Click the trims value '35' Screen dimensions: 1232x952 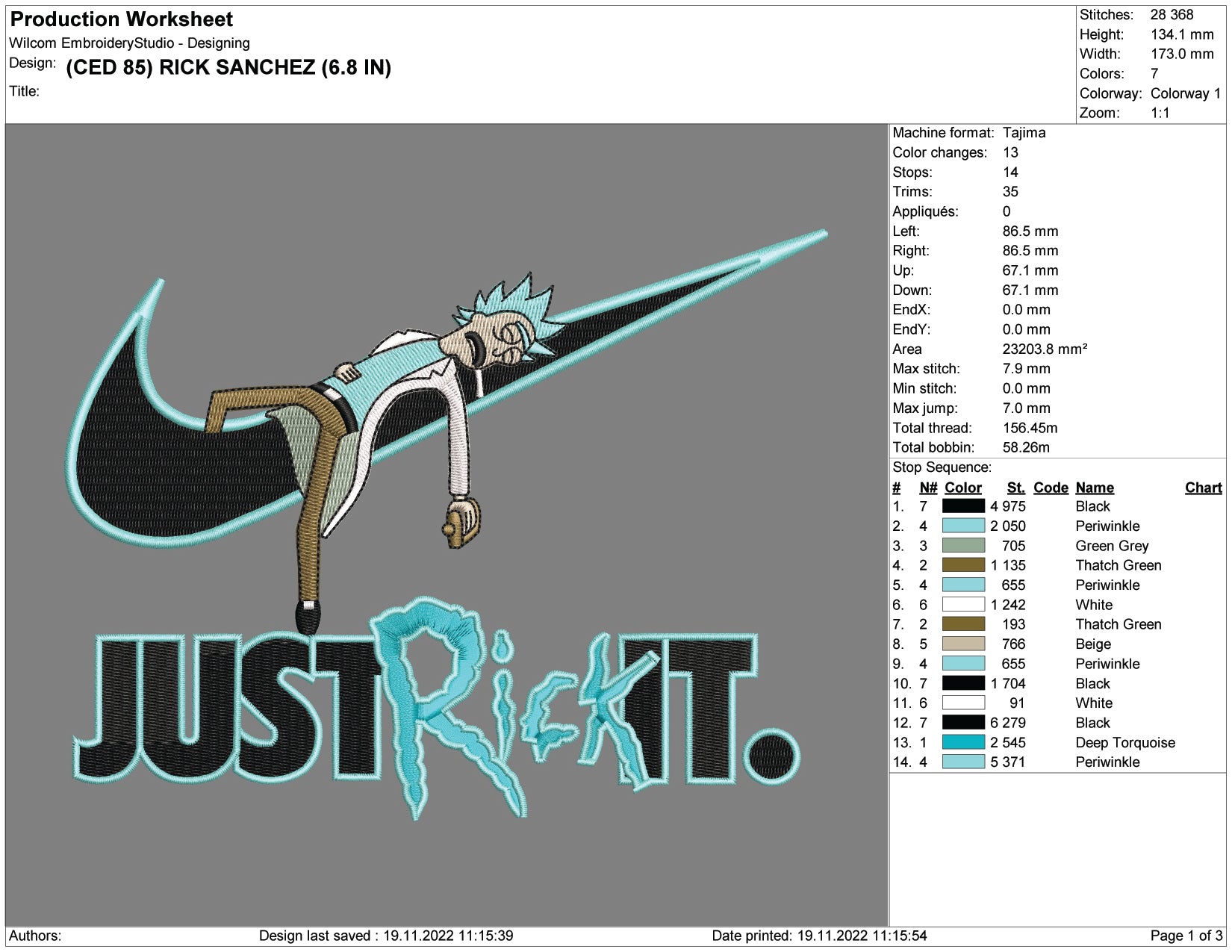(1010, 192)
